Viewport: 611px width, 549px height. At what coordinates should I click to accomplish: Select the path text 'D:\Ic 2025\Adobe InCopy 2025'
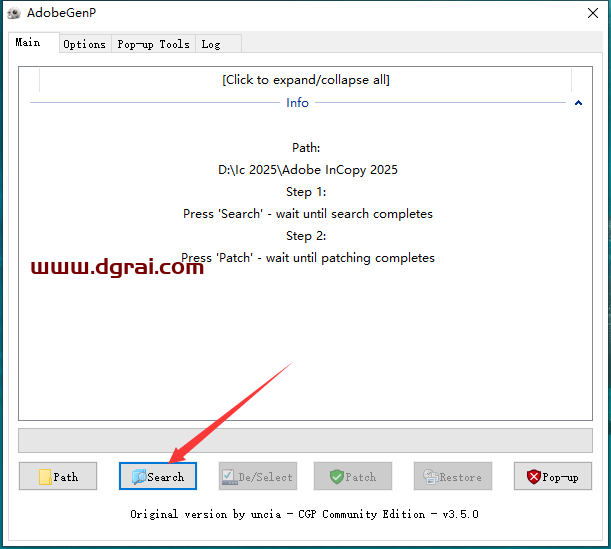[308, 170]
